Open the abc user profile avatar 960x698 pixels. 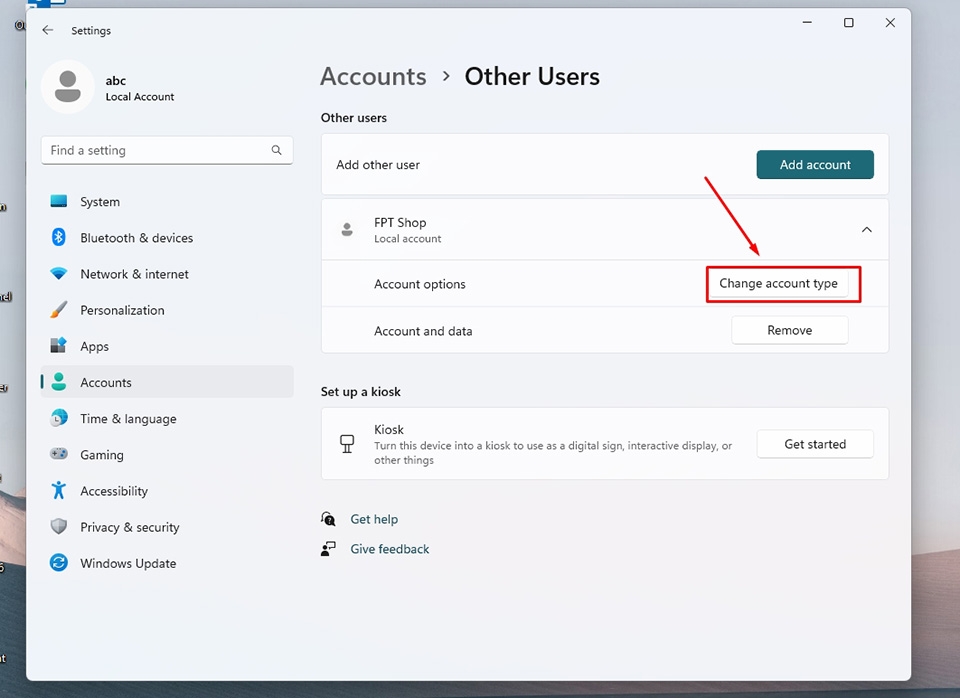coord(67,86)
